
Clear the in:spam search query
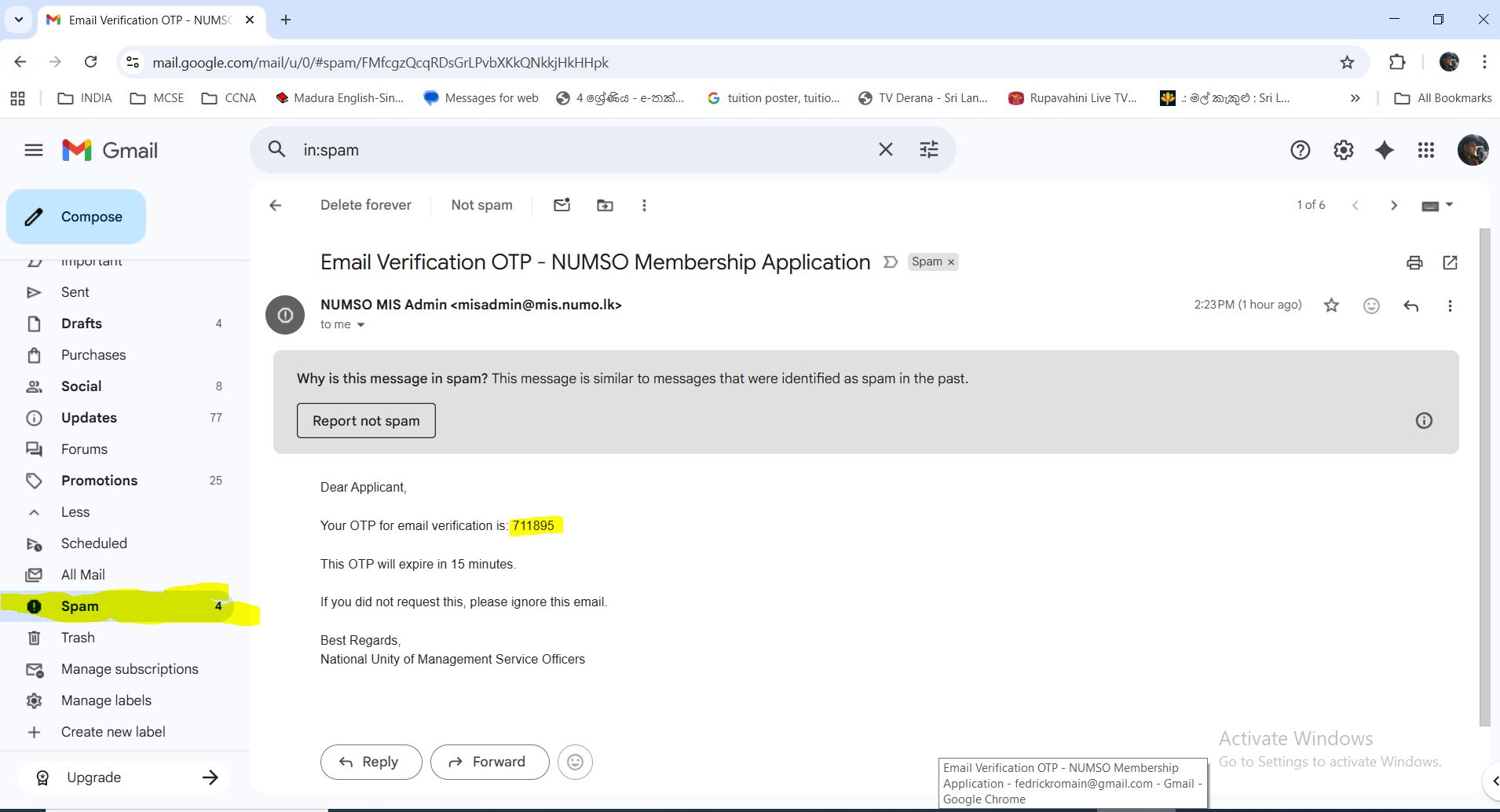886,149
